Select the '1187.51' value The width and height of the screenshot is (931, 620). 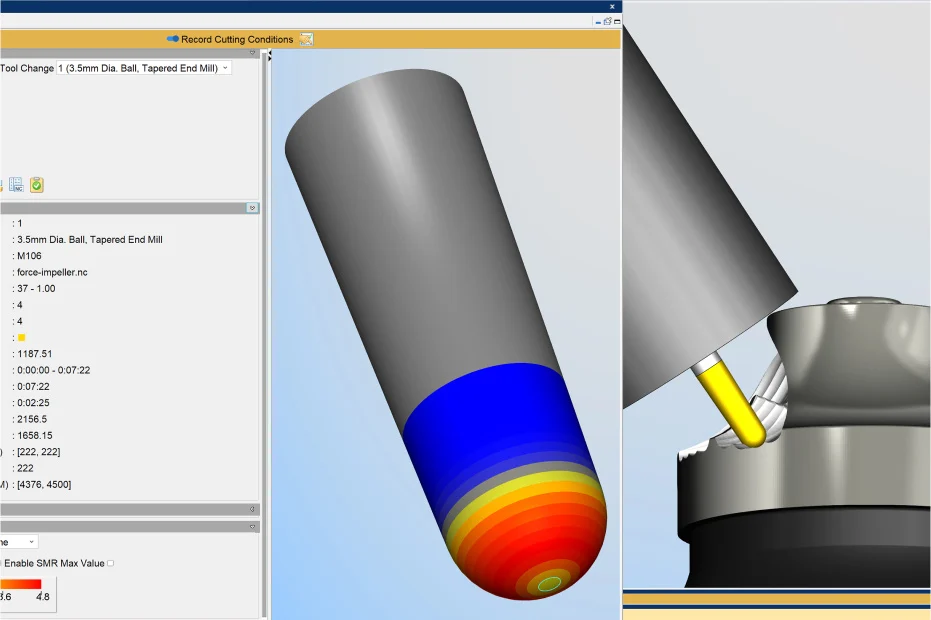click(x=34, y=354)
